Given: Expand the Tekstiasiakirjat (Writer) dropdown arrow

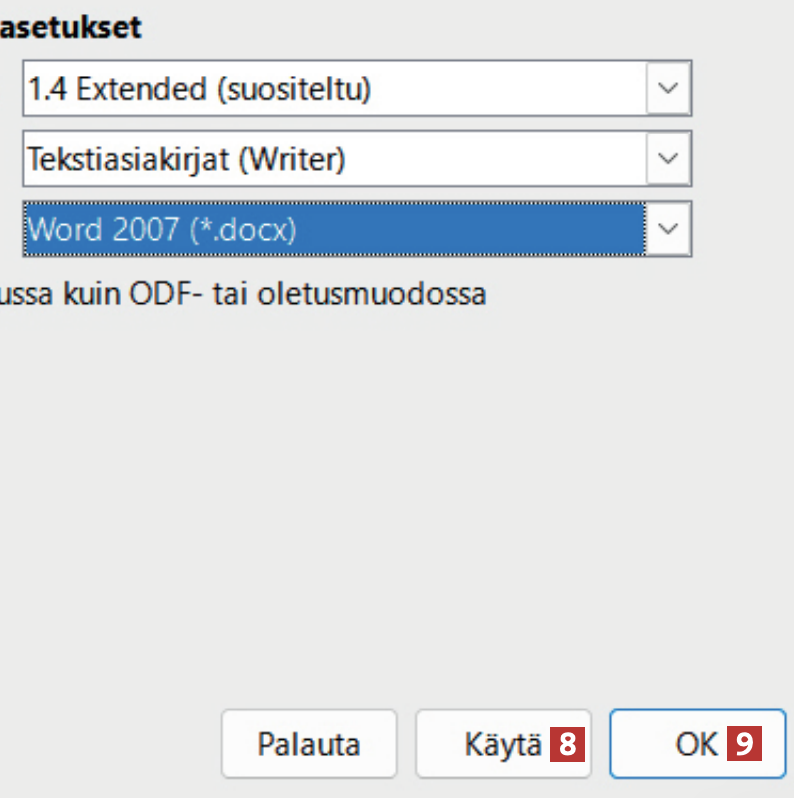Looking at the screenshot, I should pyautogui.click(x=668, y=160).
